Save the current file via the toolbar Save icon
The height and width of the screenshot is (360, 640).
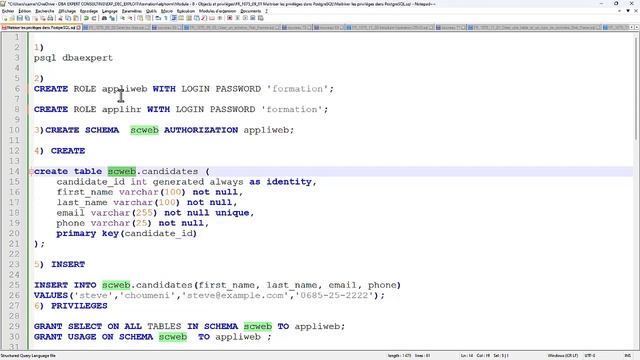pos(20,18)
